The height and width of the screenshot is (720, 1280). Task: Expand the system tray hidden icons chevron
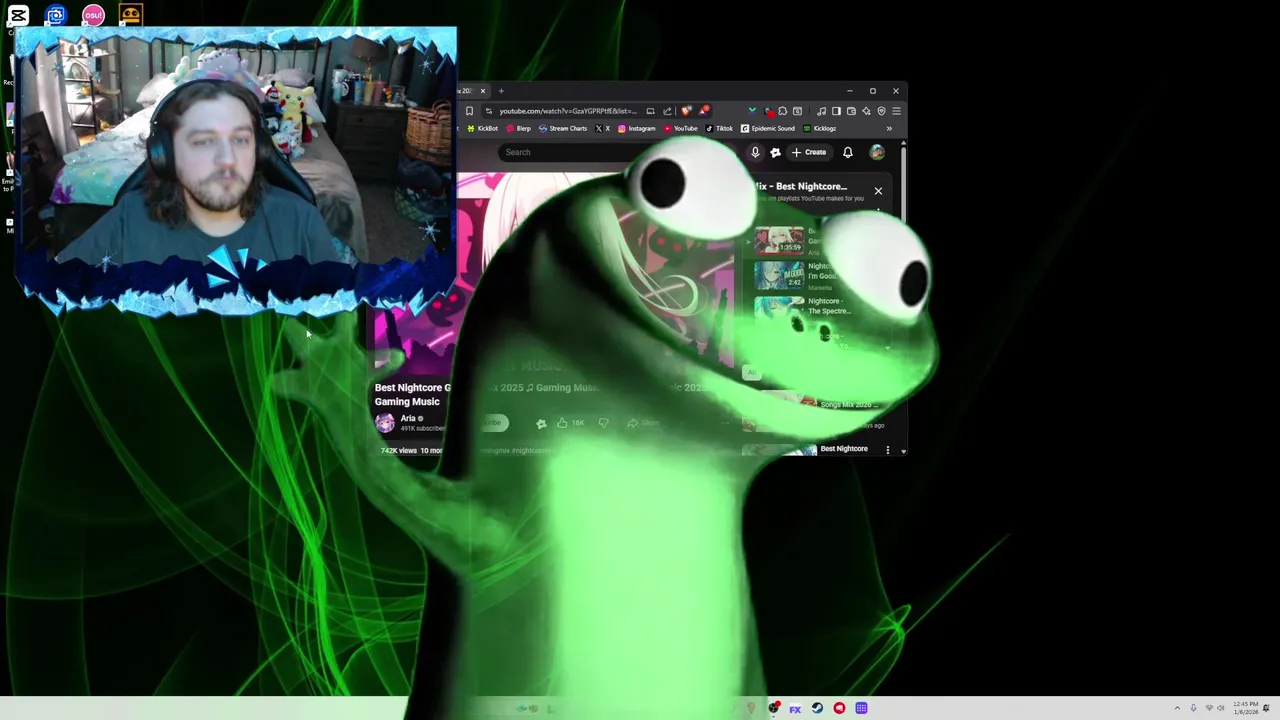click(x=1177, y=708)
